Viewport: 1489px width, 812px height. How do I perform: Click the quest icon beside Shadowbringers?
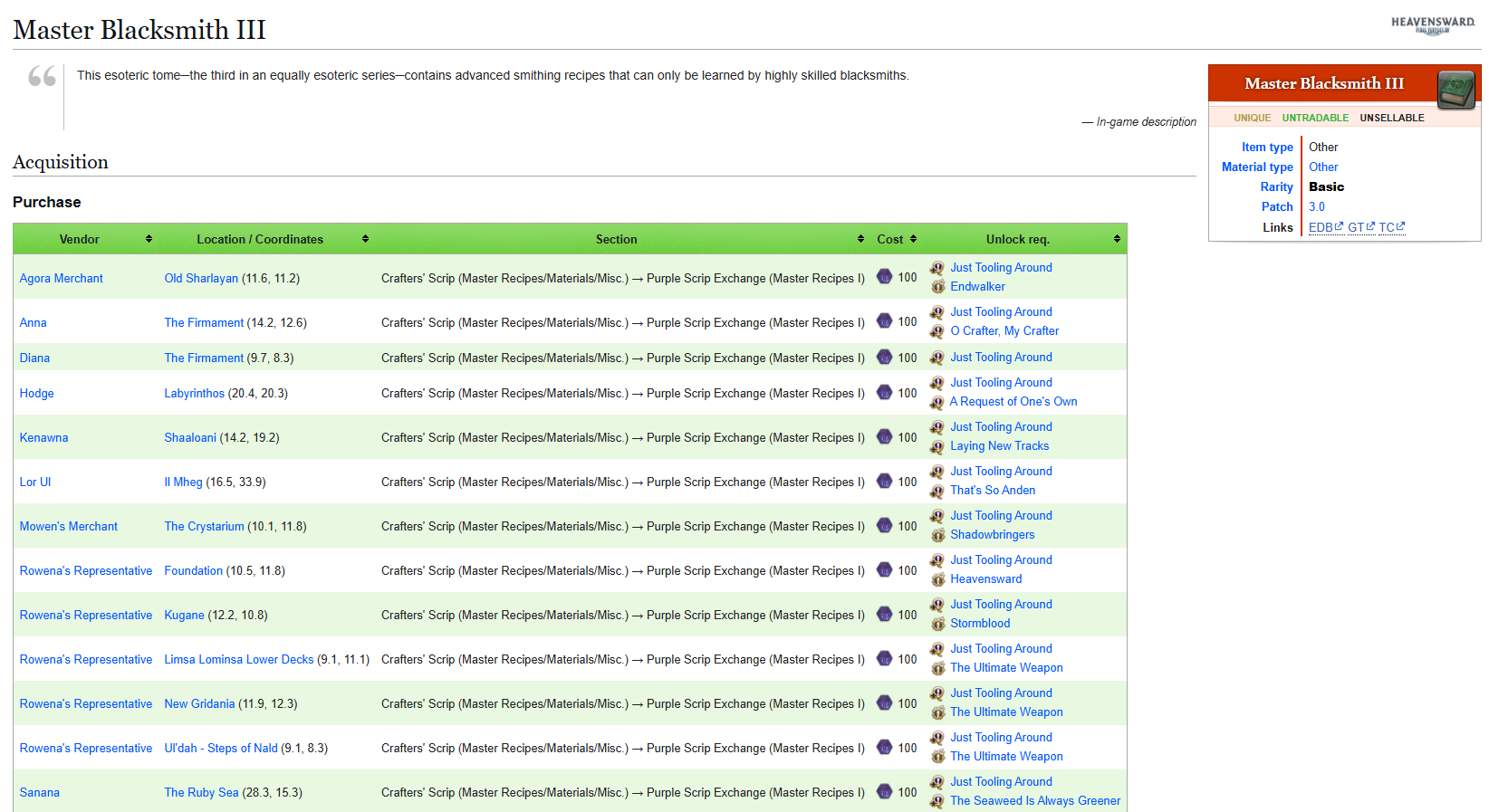pyautogui.click(x=938, y=535)
